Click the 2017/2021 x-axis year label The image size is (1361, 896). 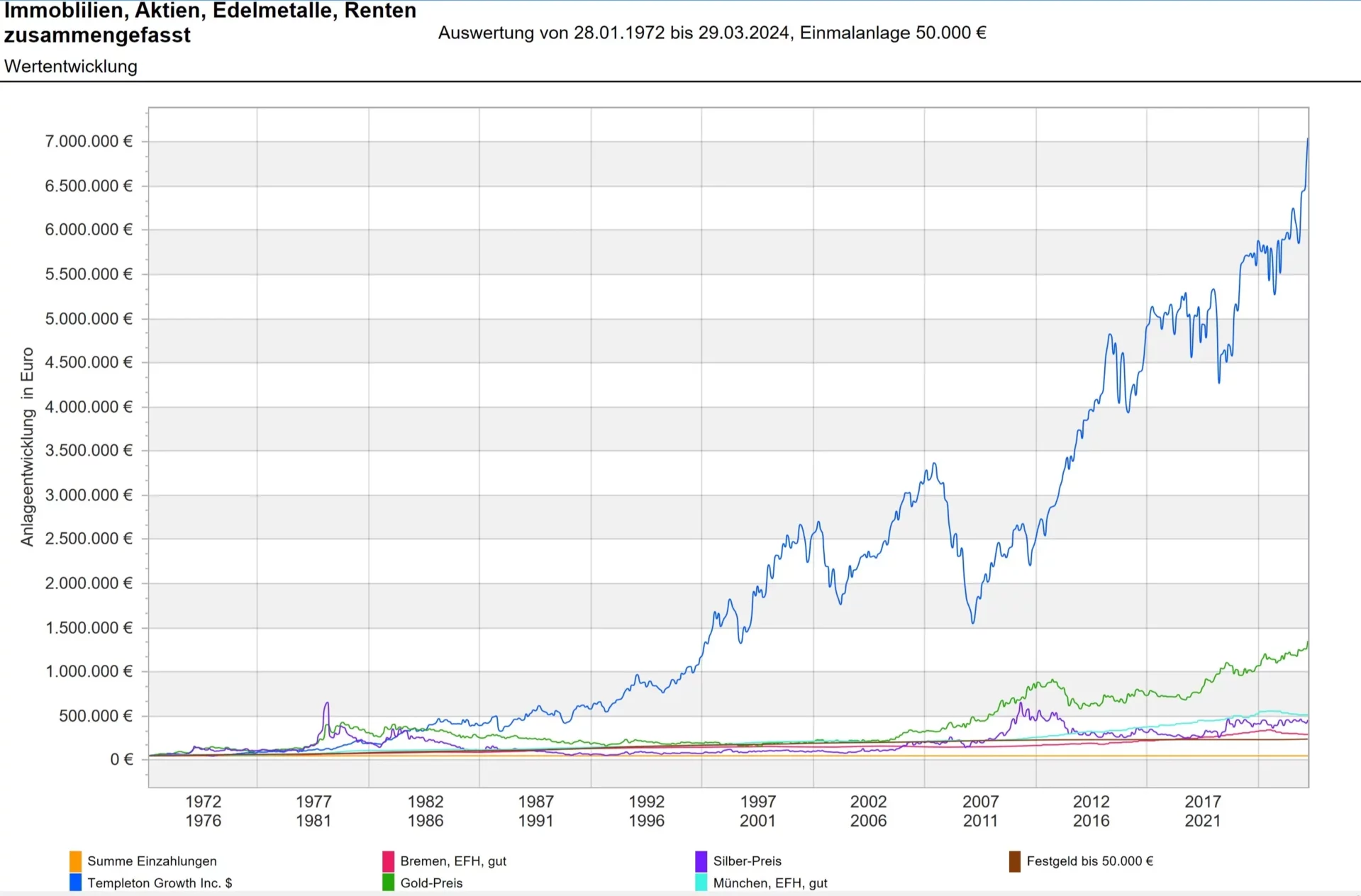(1202, 811)
